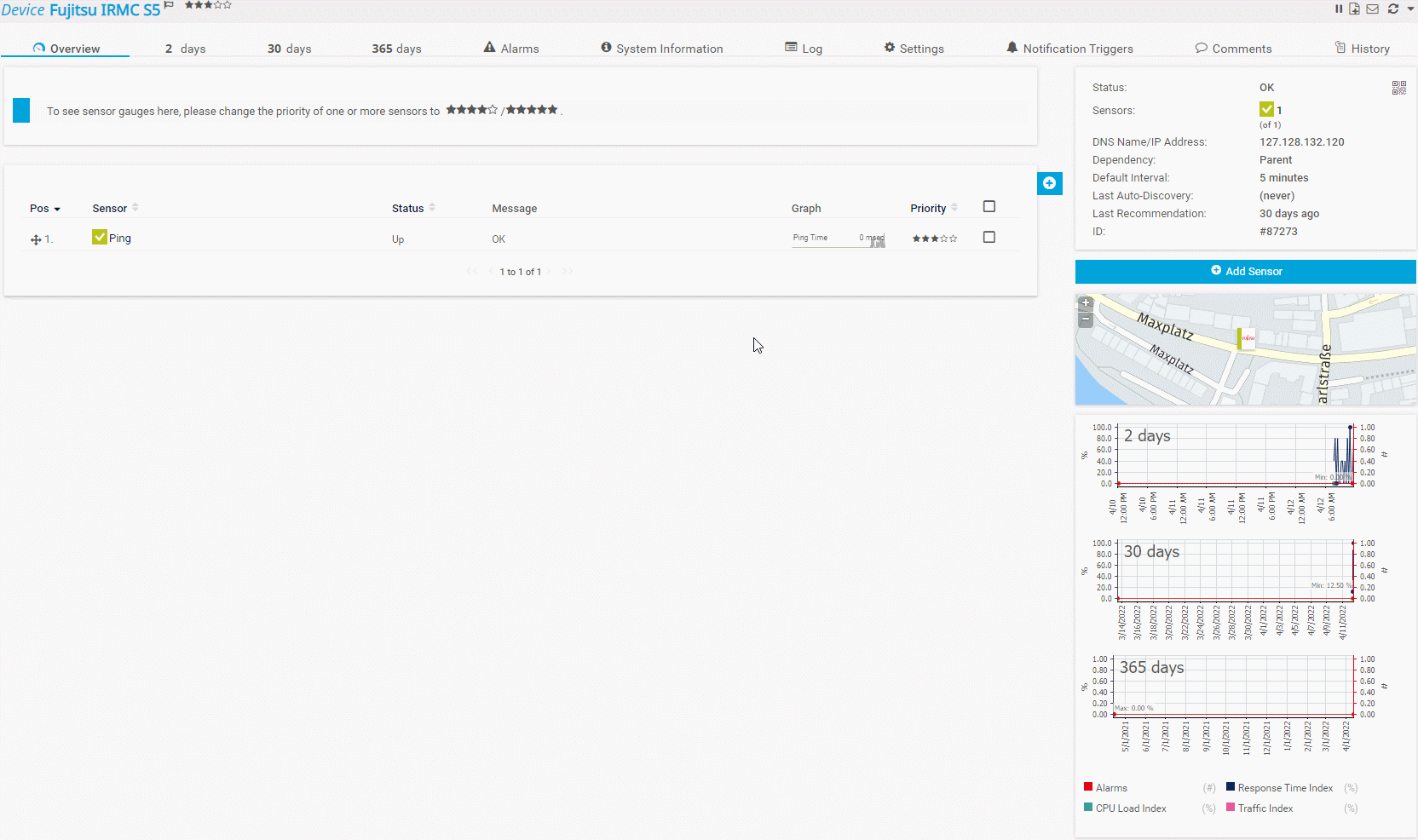The height and width of the screenshot is (840, 1418).
Task: Click the blue plus panel beside sensor table
Action: (1050, 183)
